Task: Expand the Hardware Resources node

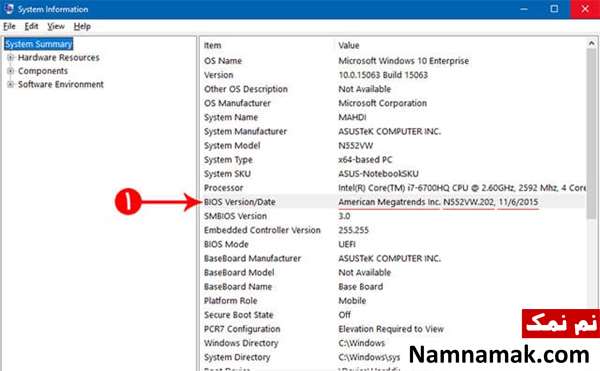Action: tap(10, 57)
